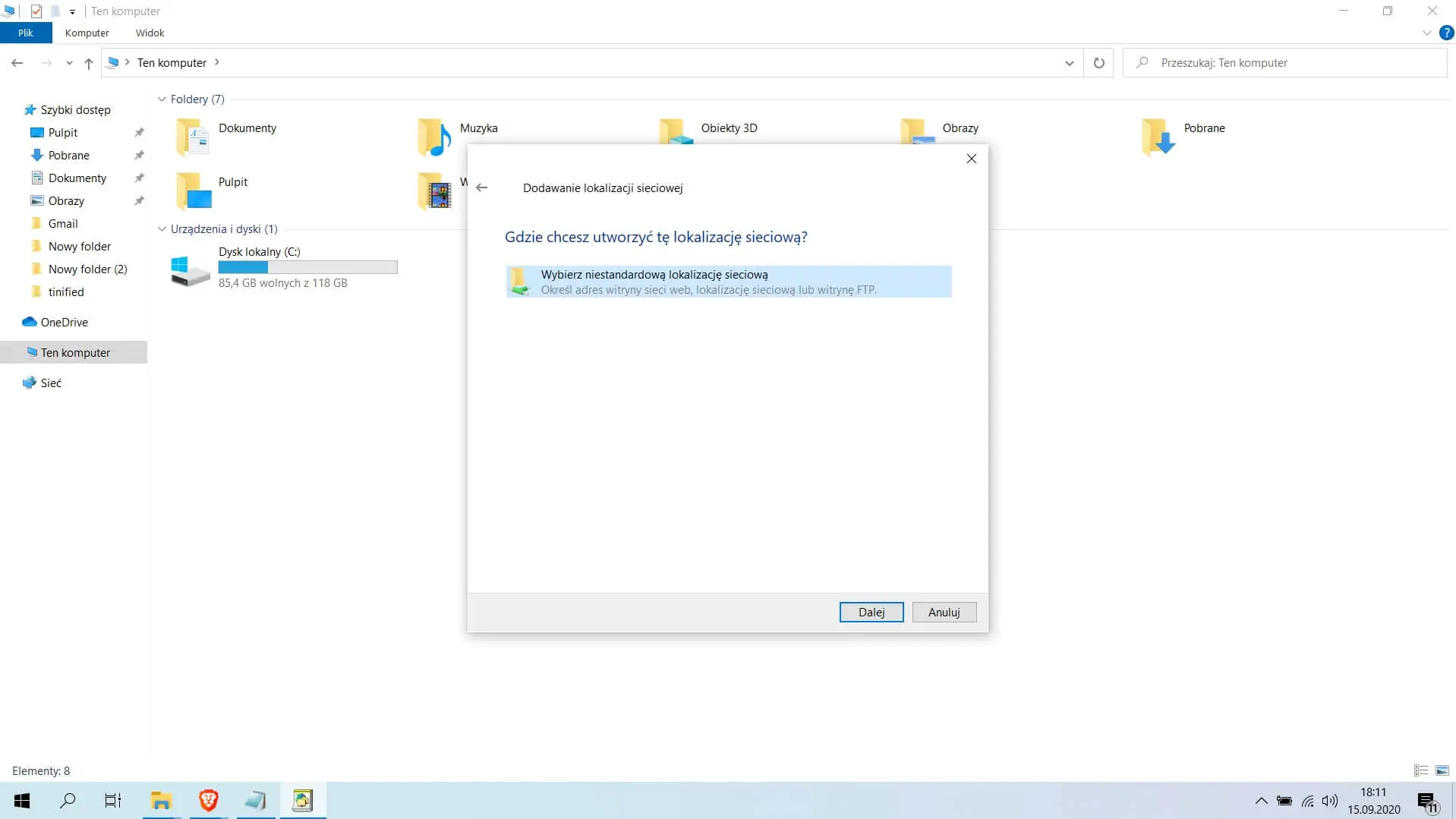Click the Anuluj button

pyautogui.click(x=944, y=612)
